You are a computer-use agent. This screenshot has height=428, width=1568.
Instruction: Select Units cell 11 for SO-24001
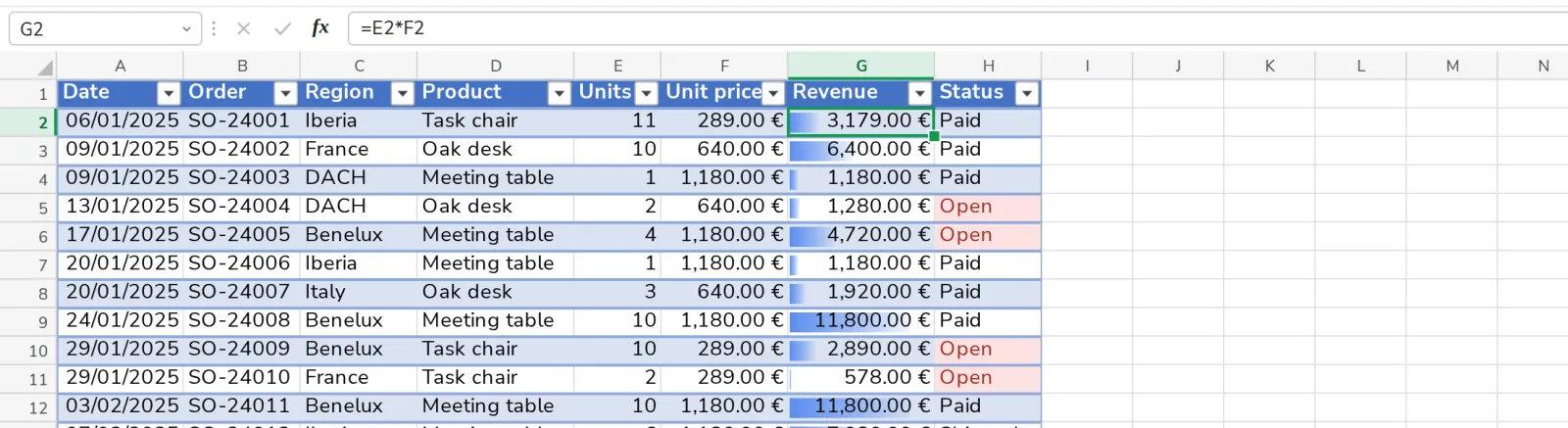coord(617,121)
